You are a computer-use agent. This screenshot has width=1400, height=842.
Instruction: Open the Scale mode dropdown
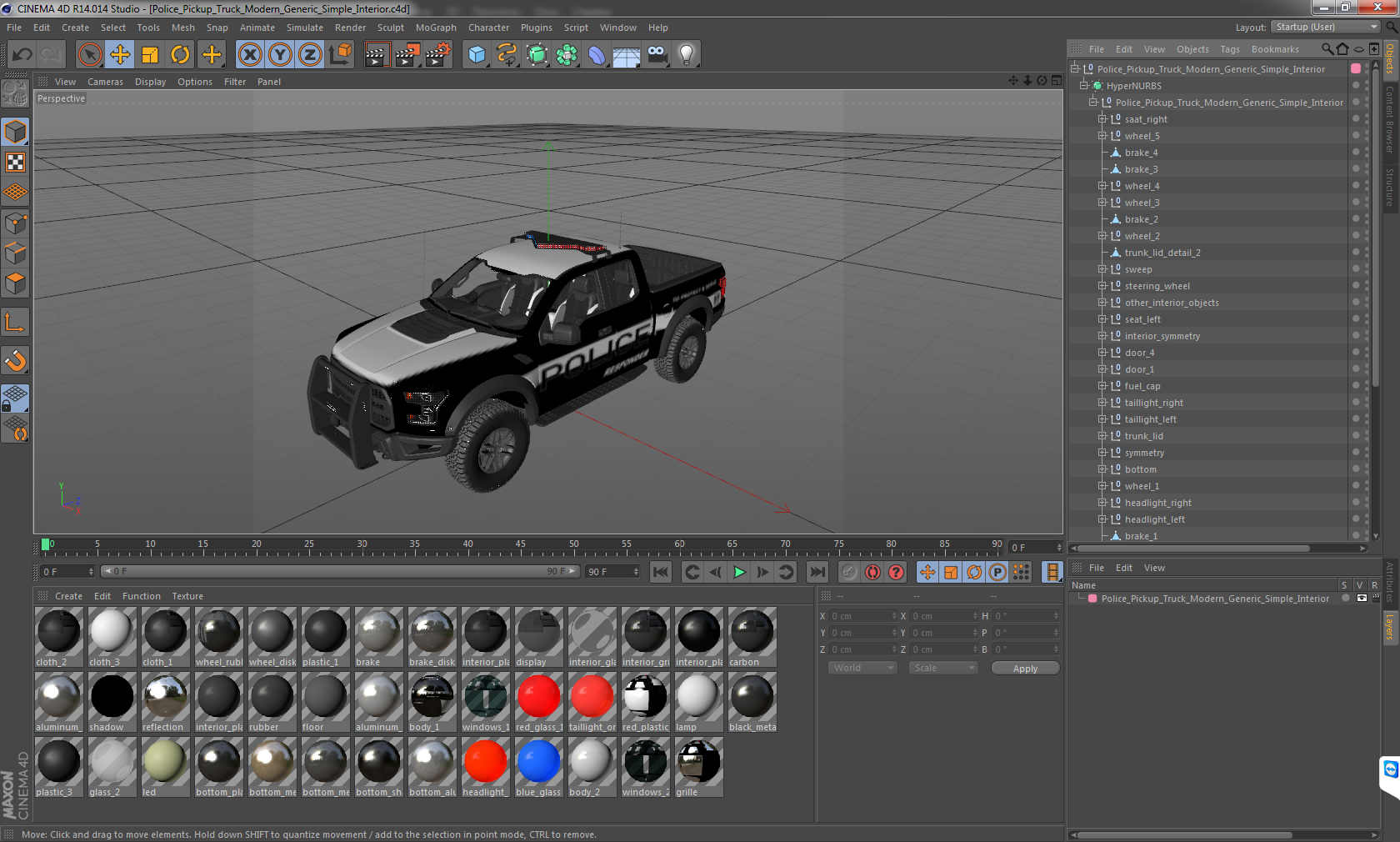[942, 668]
